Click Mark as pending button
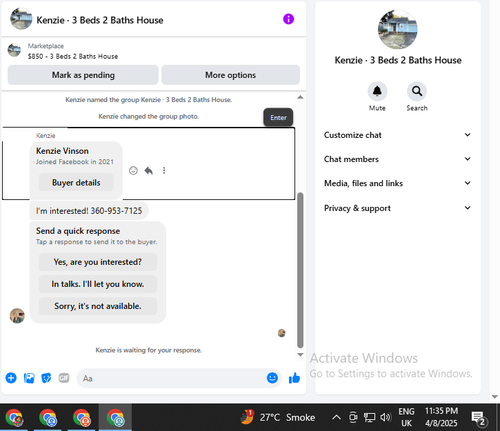The height and width of the screenshot is (431, 500). coord(83,75)
